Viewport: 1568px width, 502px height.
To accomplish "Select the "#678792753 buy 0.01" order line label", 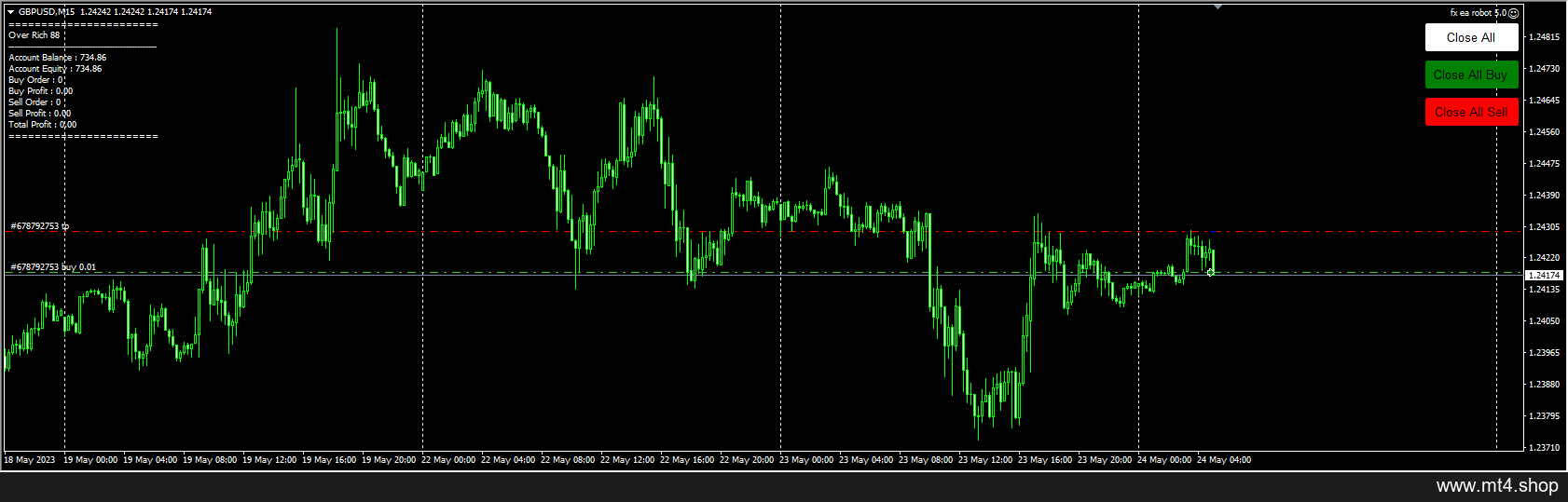I will pyautogui.click(x=53, y=267).
